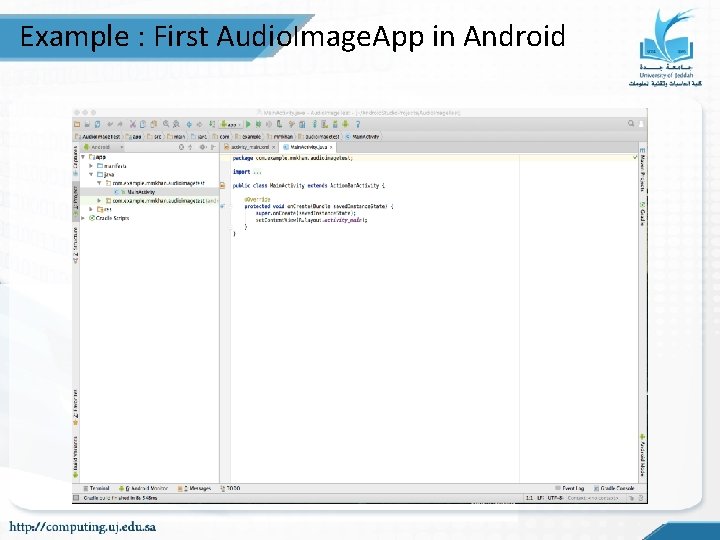This screenshot has height=540, width=720.
Task: Open the Gradle right sidebar tab
Action: [x=643, y=214]
